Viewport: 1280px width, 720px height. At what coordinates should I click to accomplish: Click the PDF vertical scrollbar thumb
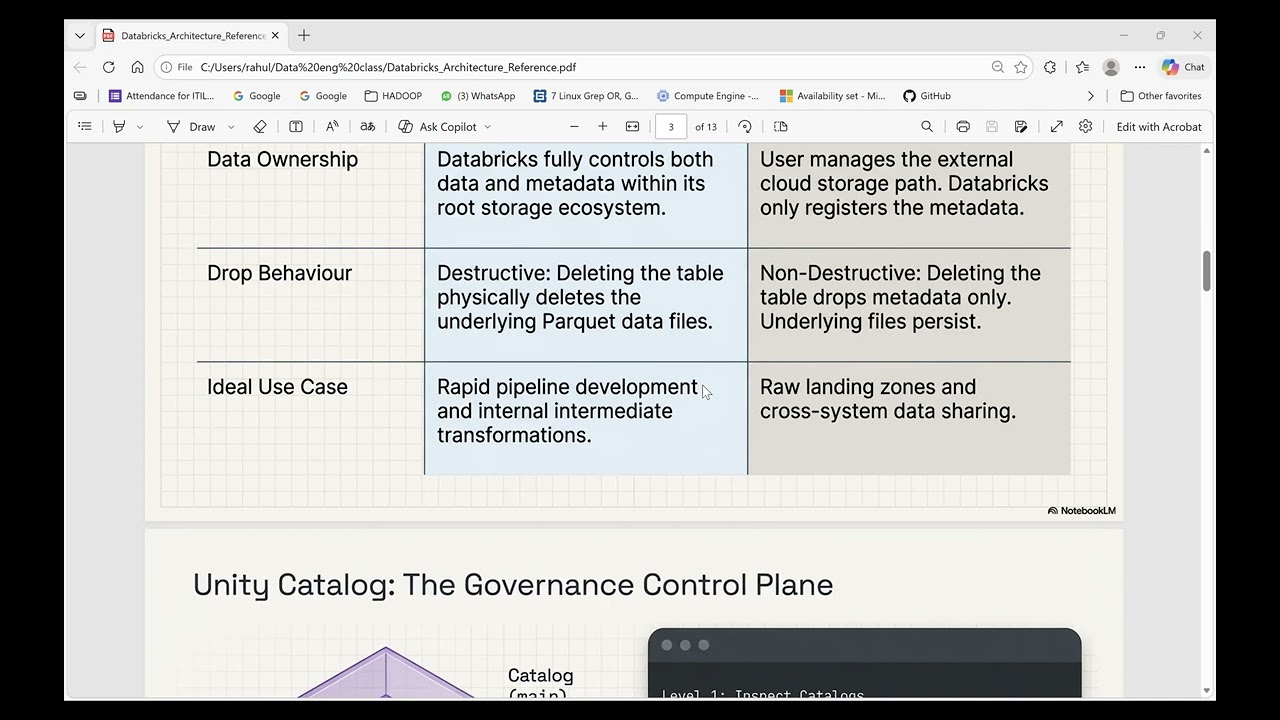(1207, 271)
